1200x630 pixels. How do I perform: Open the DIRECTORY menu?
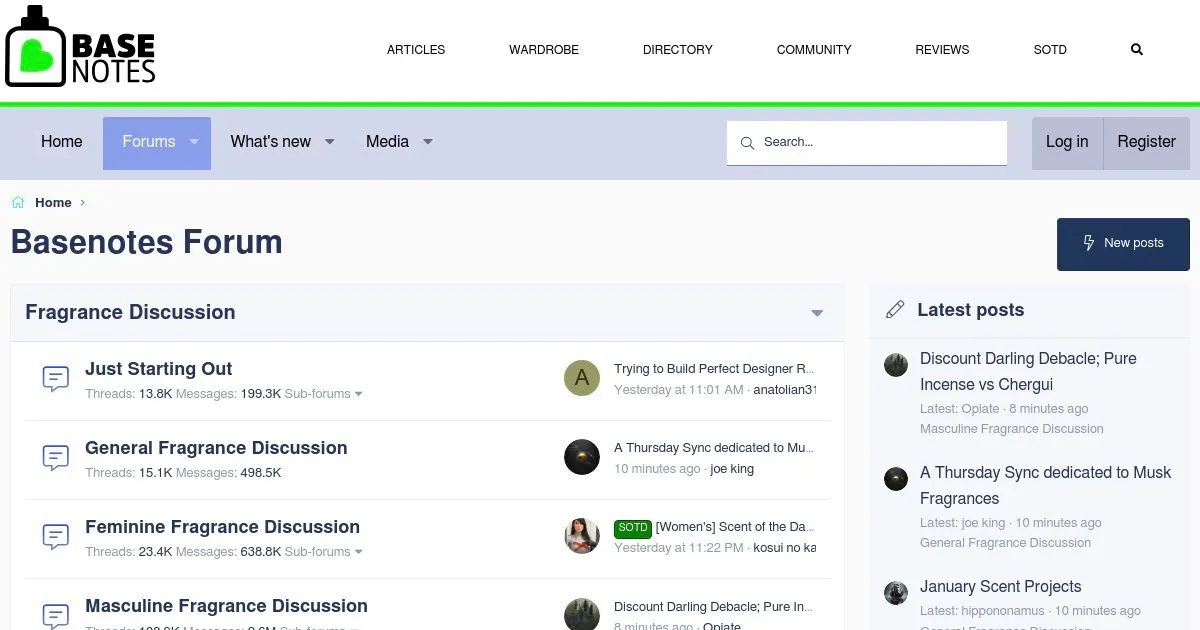point(678,49)
